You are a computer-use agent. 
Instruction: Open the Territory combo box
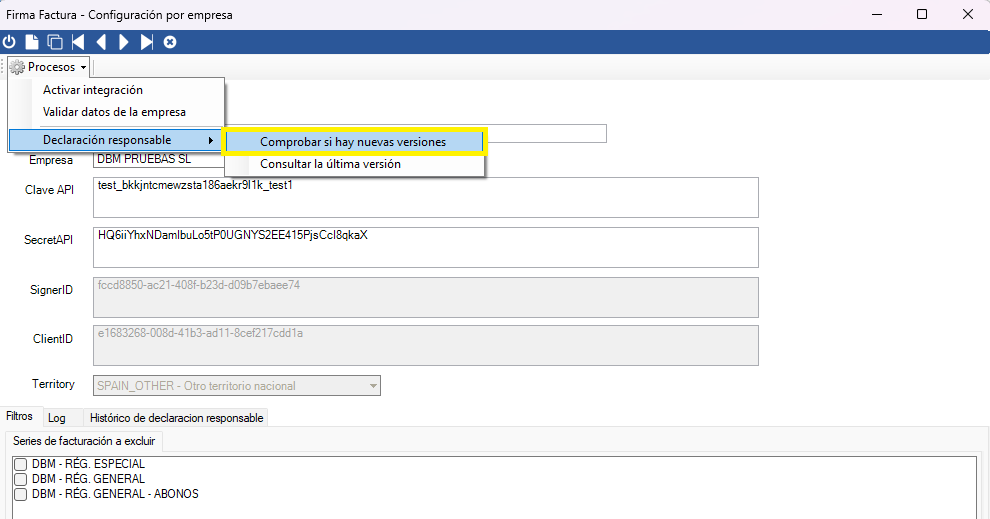pos(373,386)
